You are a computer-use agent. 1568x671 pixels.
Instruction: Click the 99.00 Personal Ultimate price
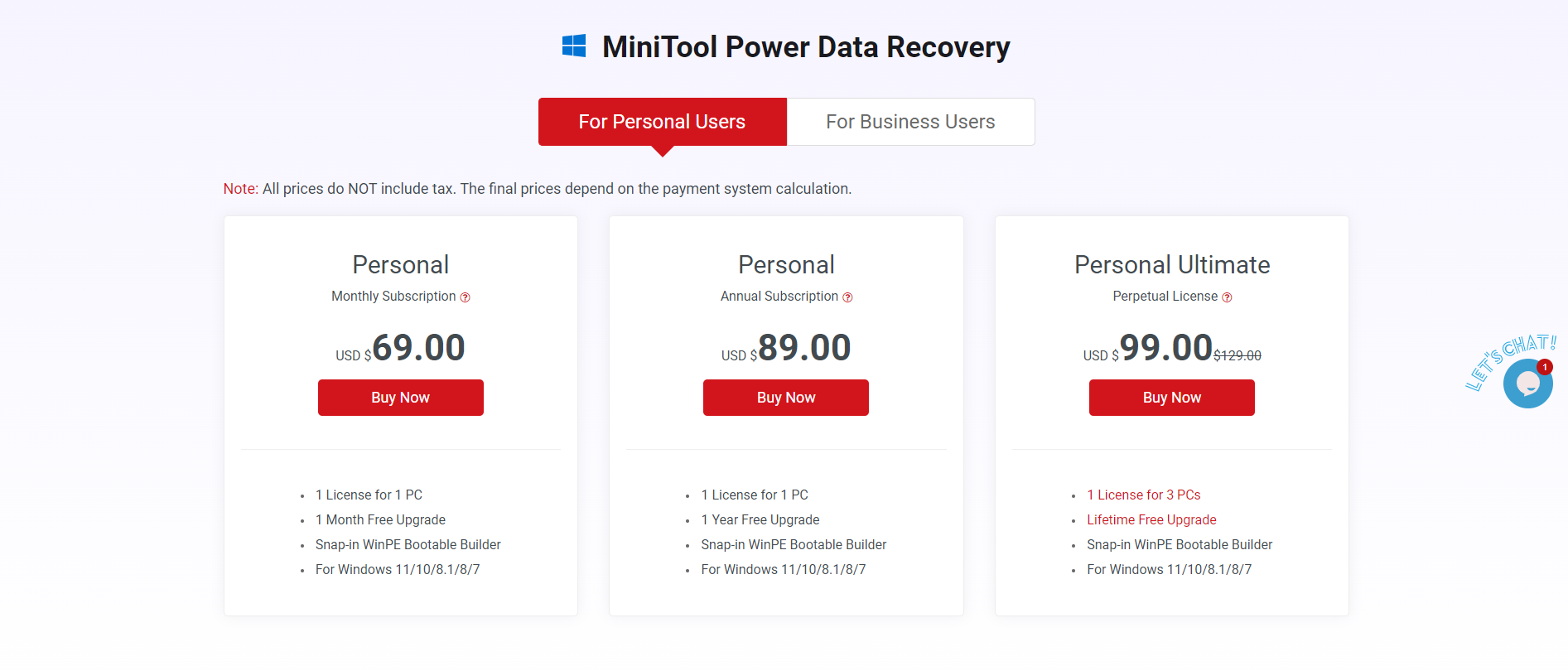(1166, 348)
